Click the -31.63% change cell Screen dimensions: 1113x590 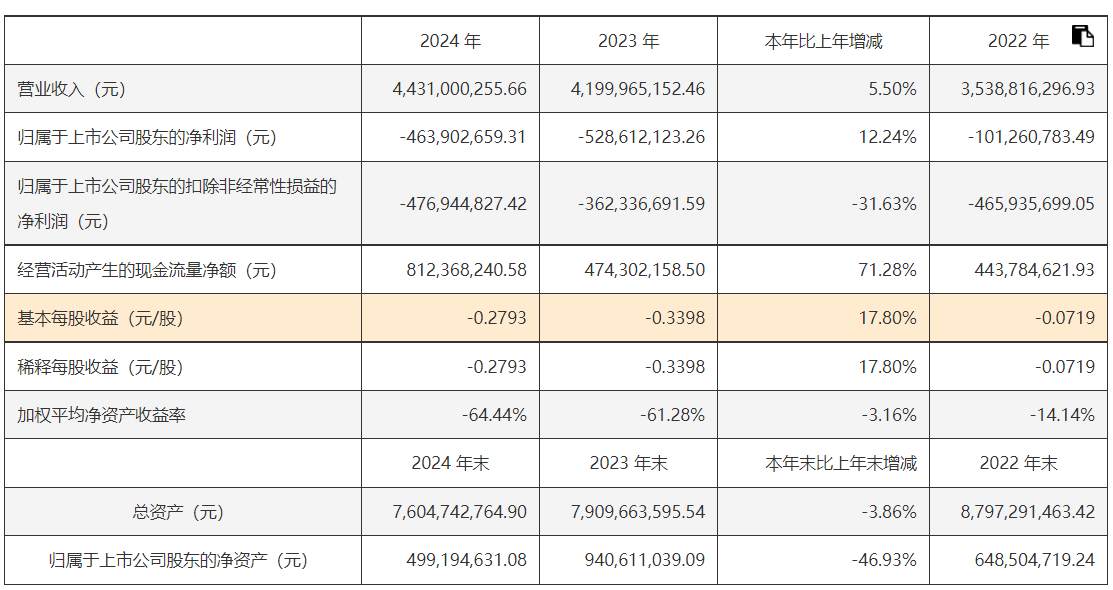tap(883, 203)
